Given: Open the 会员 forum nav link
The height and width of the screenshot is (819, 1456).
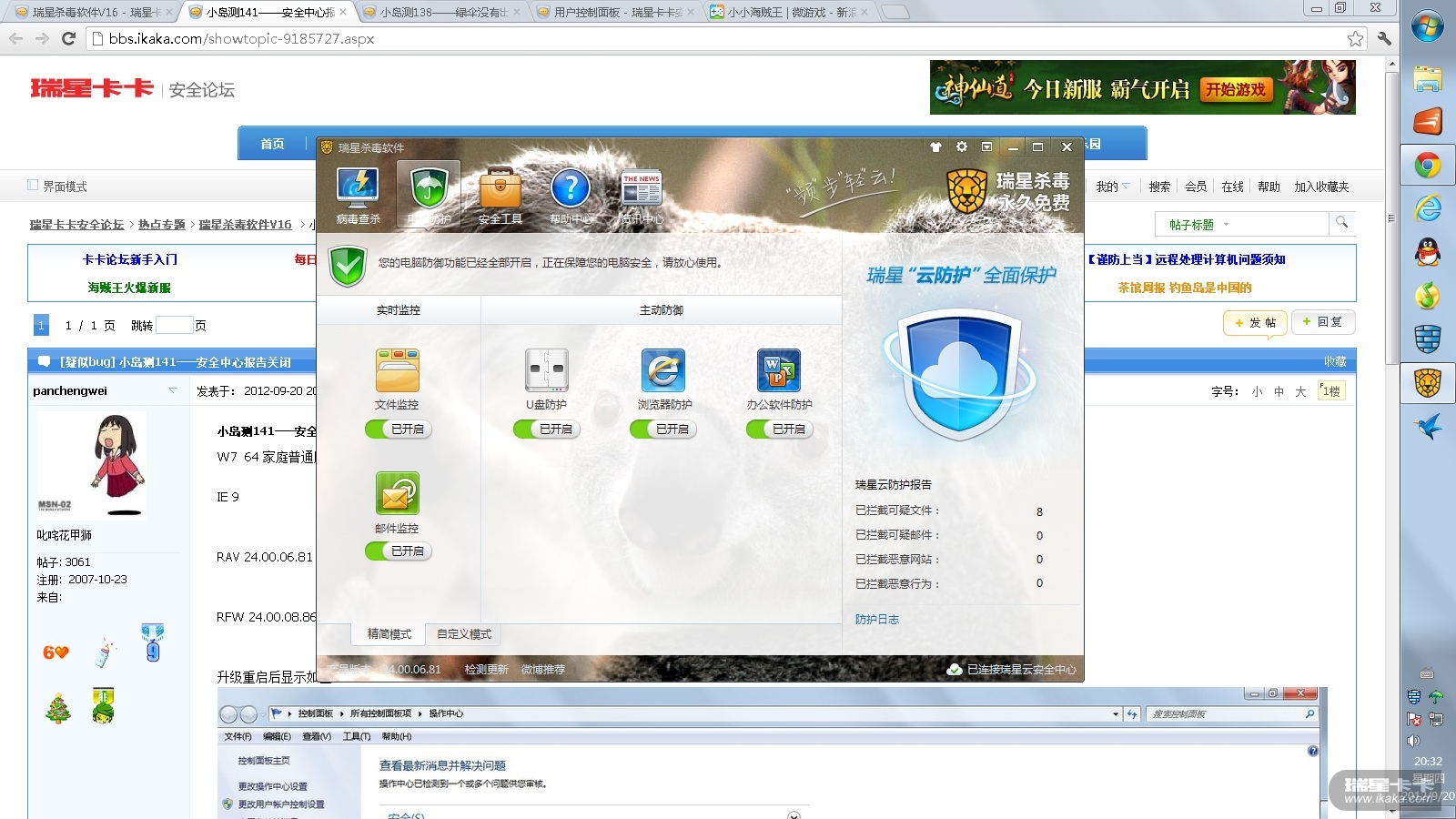Looking at the screenshot, I should click(x=1196, y=187).
